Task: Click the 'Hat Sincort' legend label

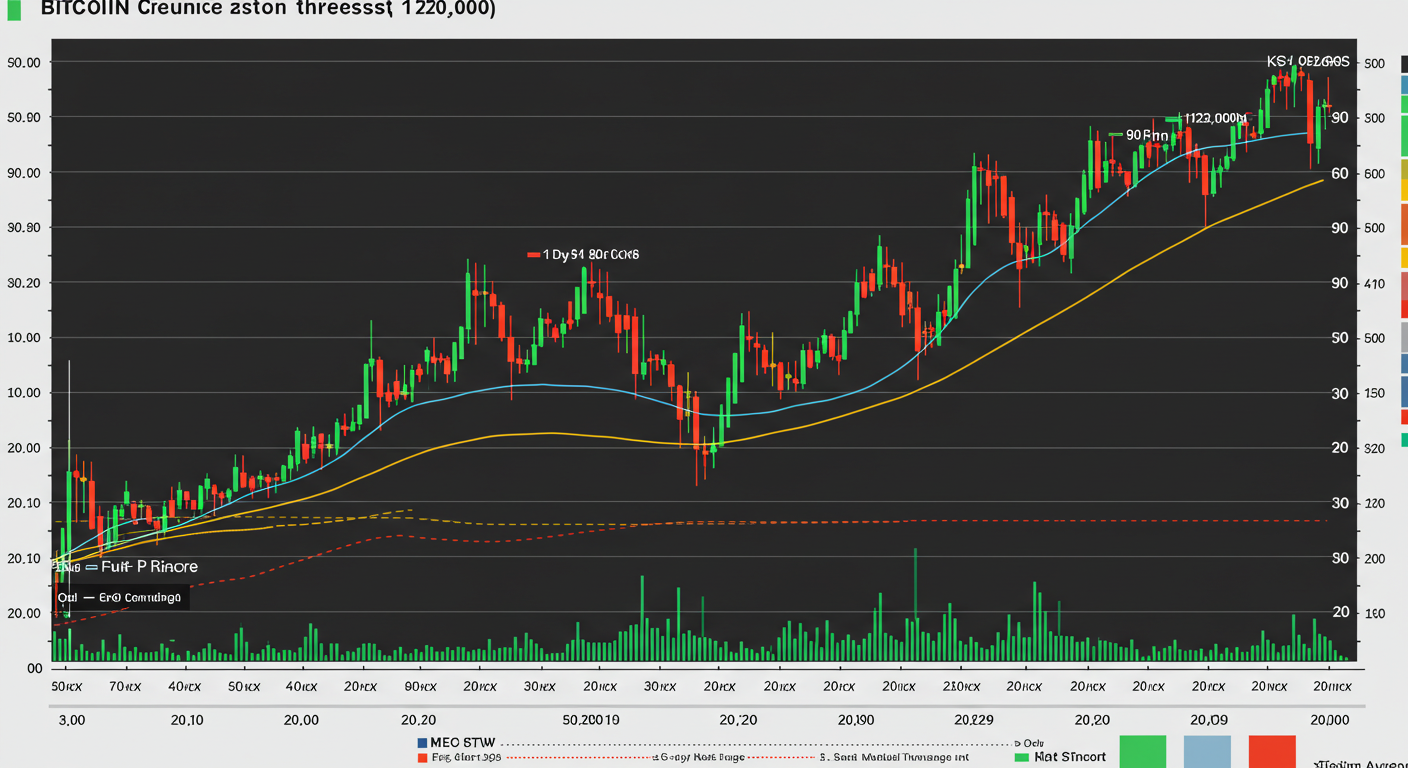Action: click(1070, 758)
